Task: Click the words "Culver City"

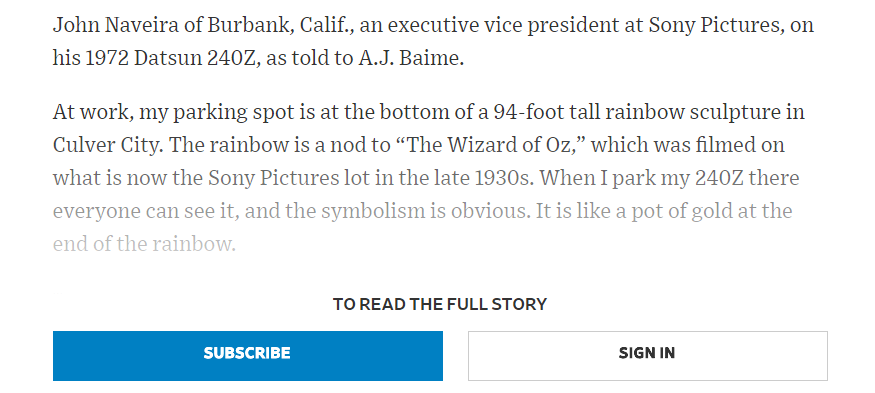Action: pyautogui.click(x=108, y=145)
